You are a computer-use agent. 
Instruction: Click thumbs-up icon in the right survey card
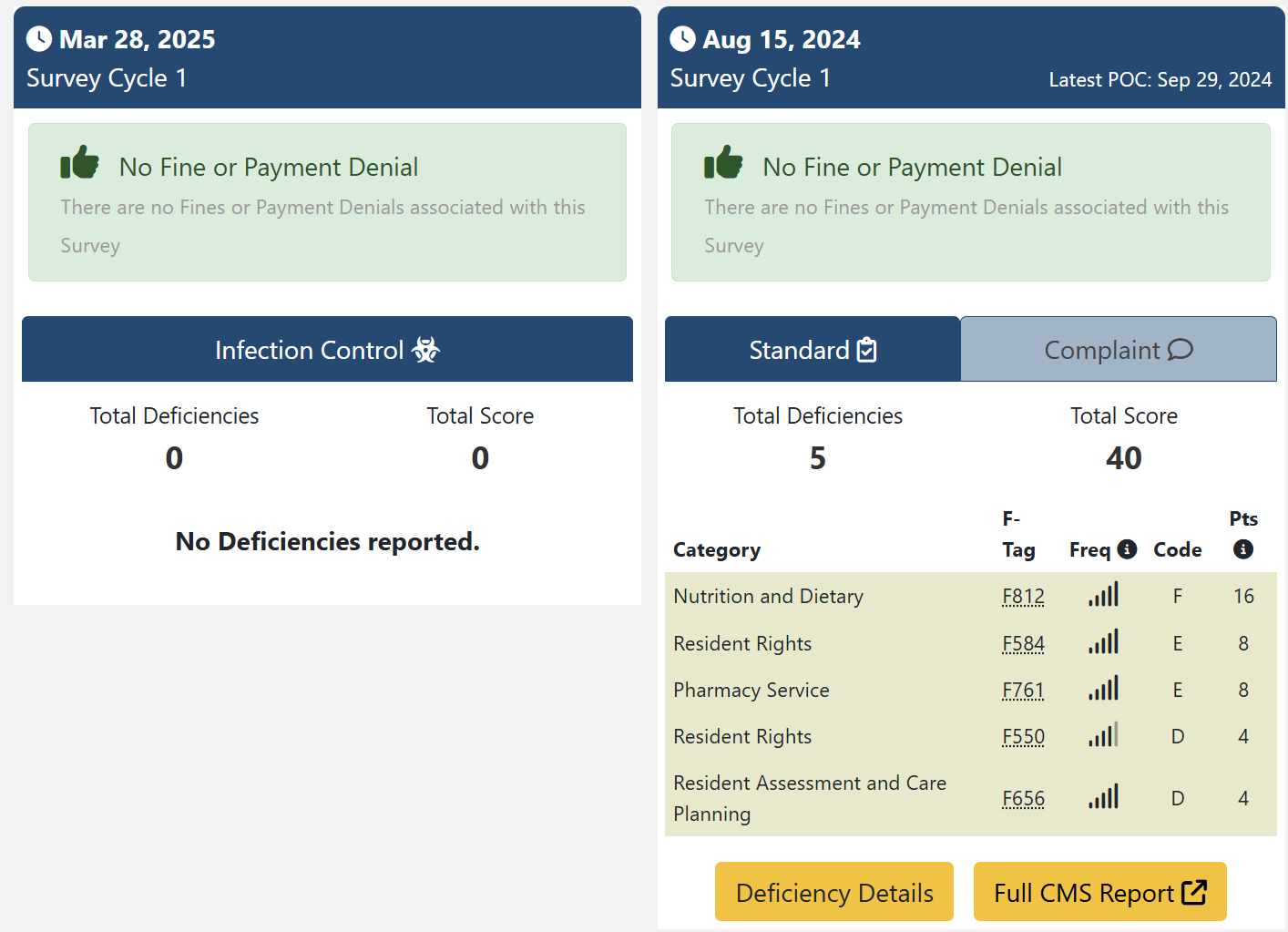click(723, 164)
